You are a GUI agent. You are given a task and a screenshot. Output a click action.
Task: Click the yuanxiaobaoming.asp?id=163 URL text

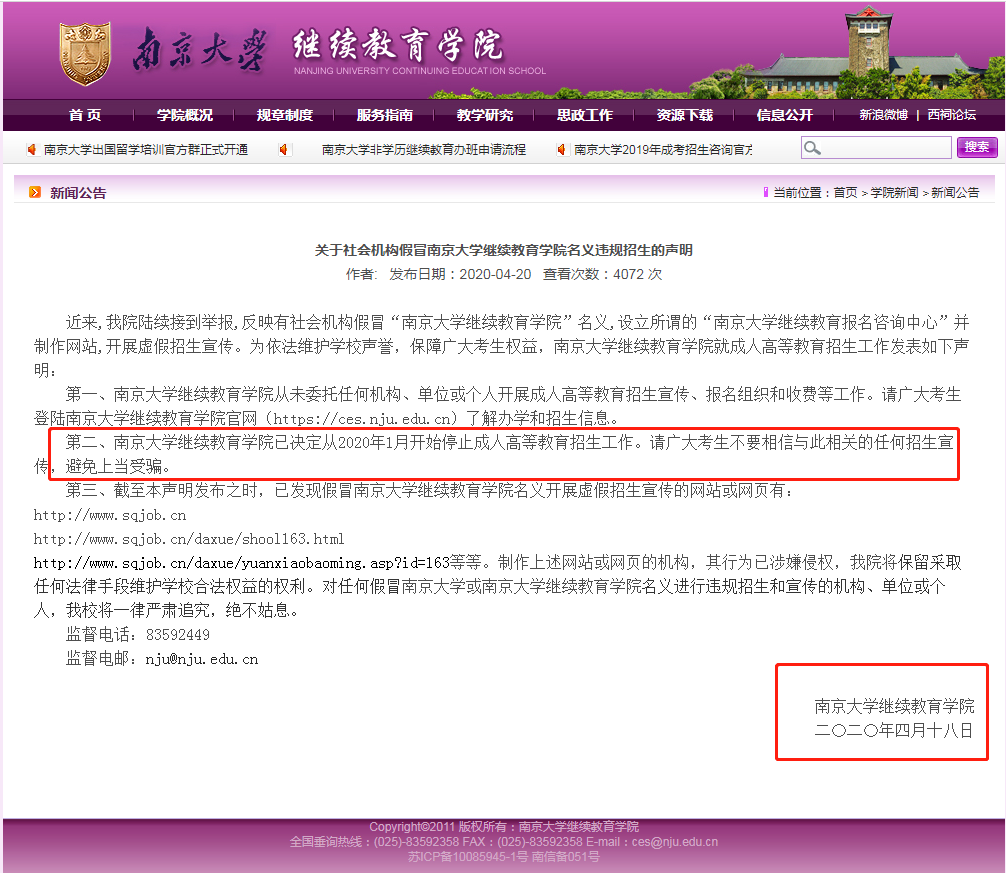point(241,563)
